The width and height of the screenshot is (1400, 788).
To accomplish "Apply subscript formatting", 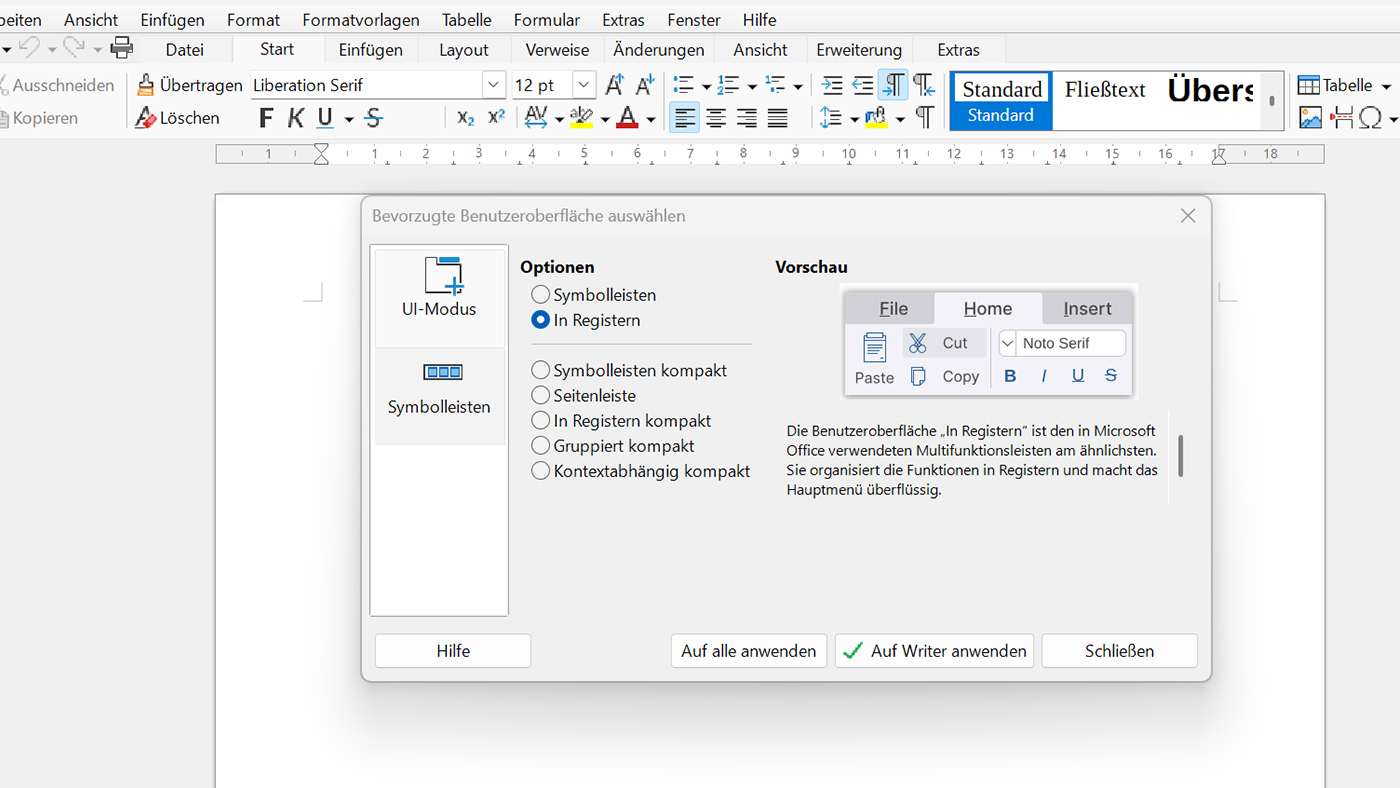I will click(465, 118).
